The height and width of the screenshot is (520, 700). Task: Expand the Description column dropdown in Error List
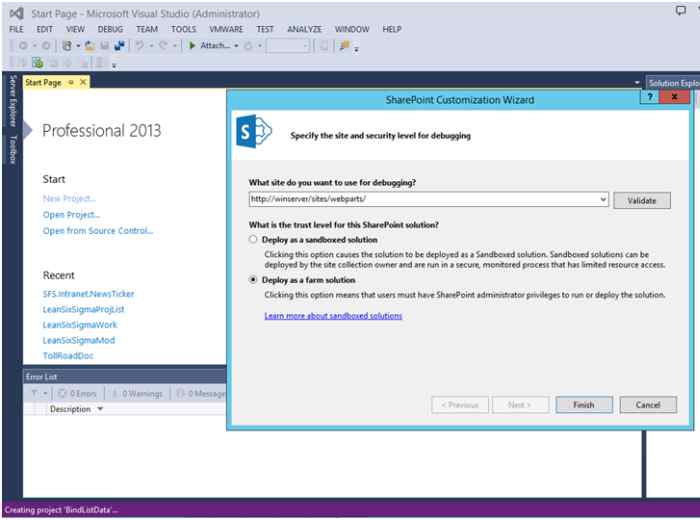[100, 409]
